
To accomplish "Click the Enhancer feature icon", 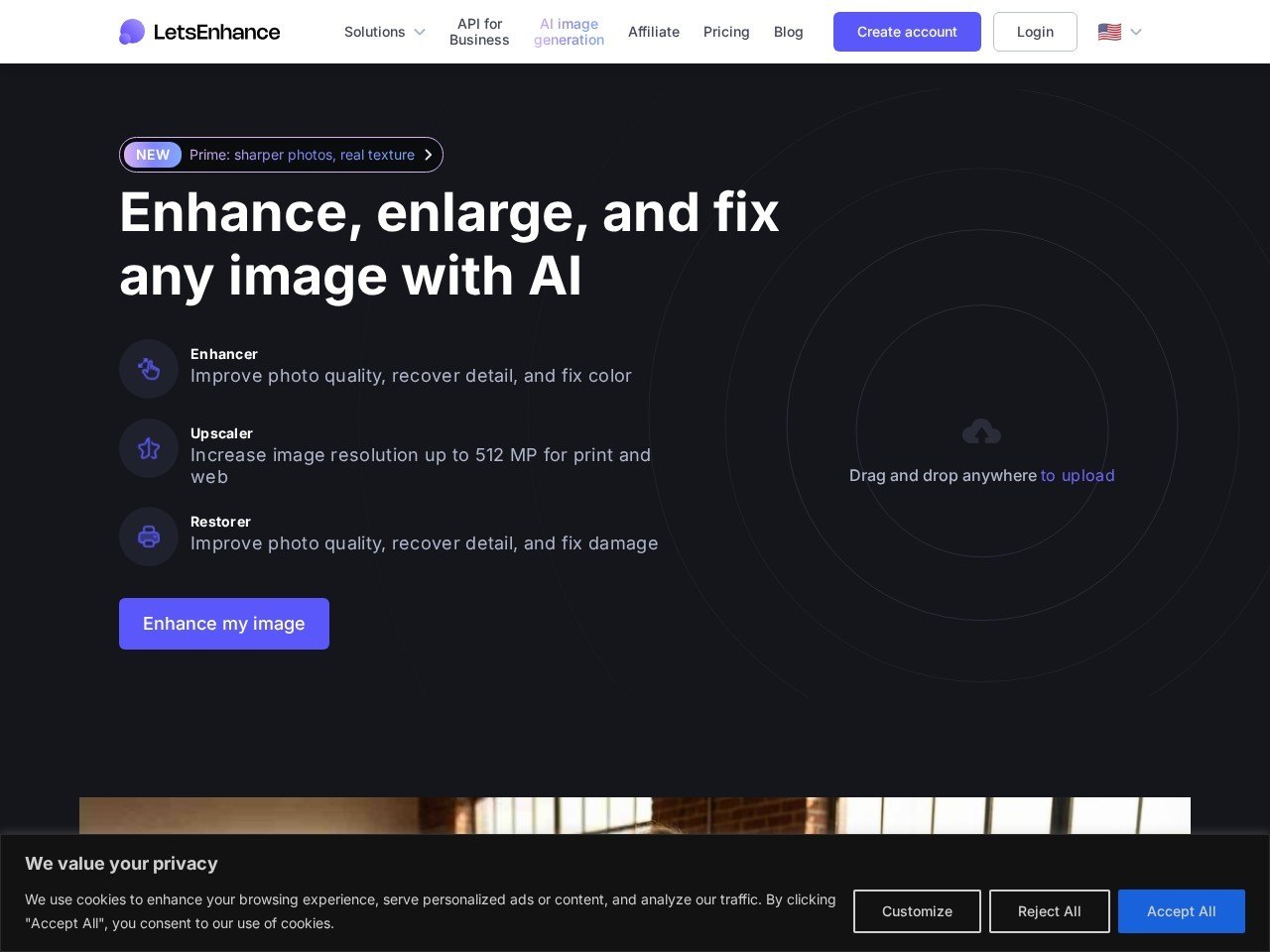I will pos(149,369).
